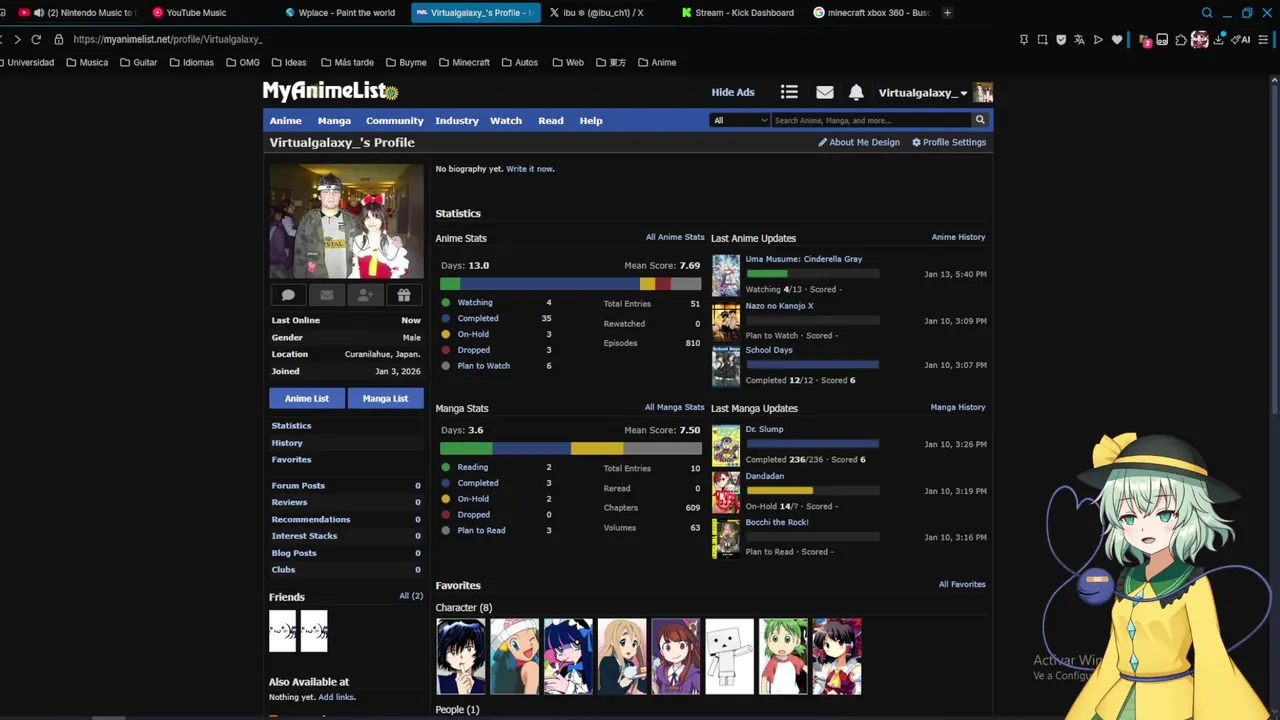The height and width of the screenshot is (720, 1280).
Task: Expand the Virtualgalaxy_ account dropdown arrow
Action: (x=963, y=93)
